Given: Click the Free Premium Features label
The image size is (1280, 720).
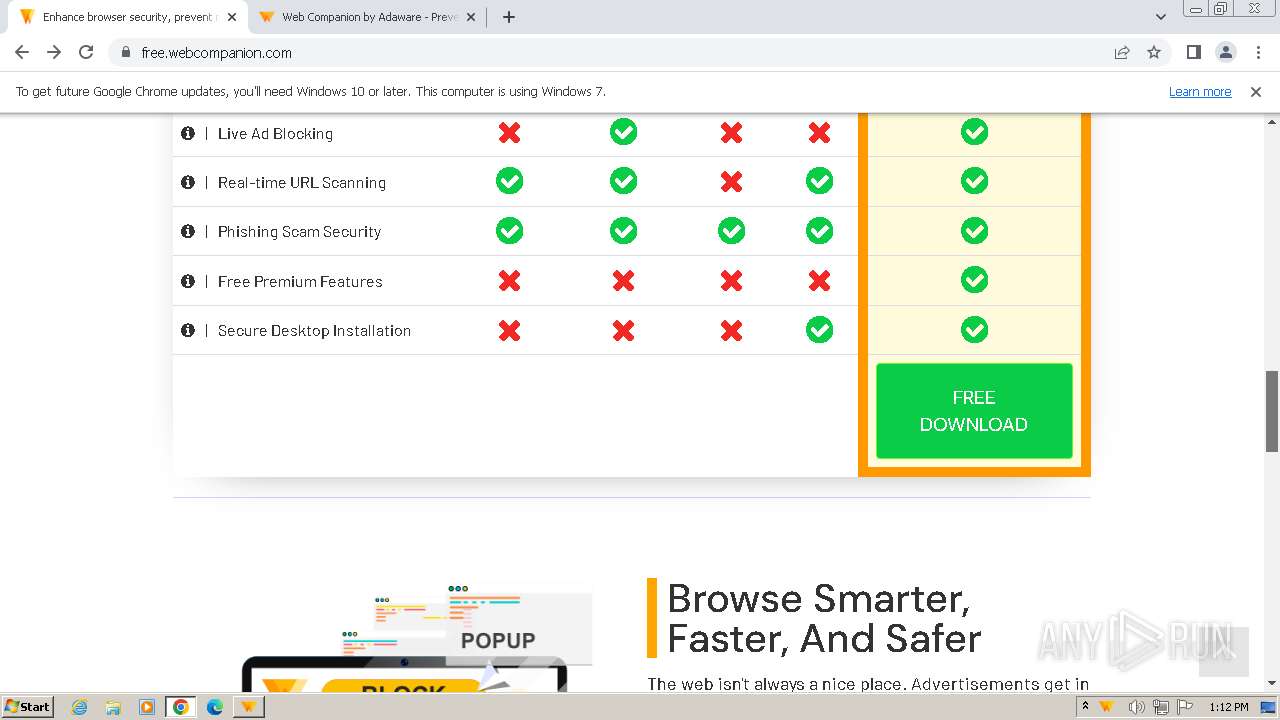Looking at the screenshot, I should (300, 282).
